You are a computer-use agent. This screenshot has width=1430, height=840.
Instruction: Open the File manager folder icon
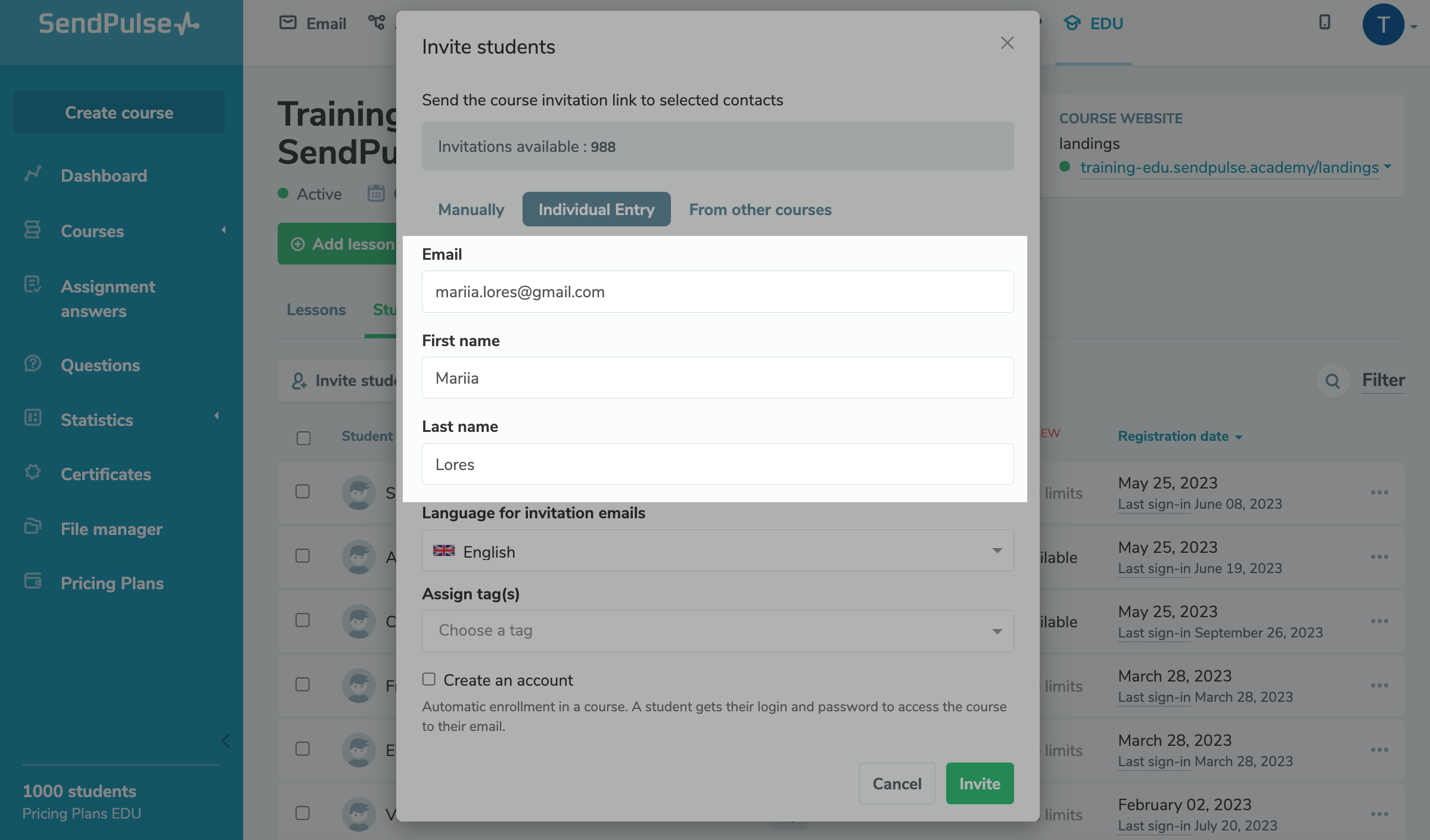(x=33, y=527)
